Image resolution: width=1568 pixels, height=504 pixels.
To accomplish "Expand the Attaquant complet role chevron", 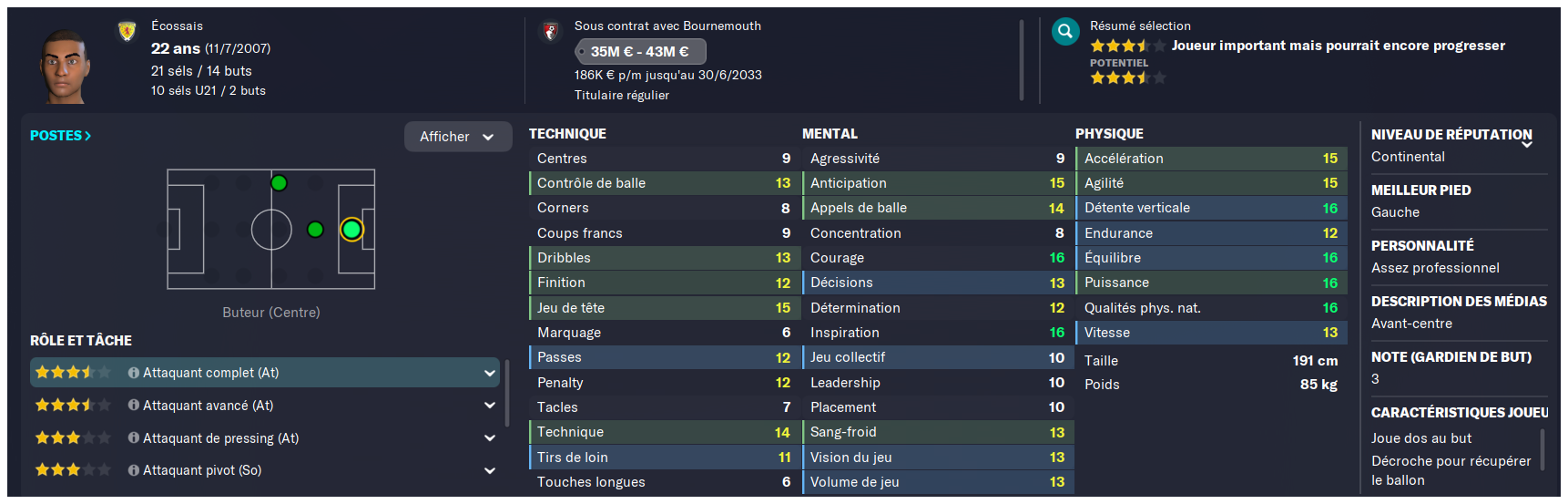I will pyautogui.click(x=490, y=373).
